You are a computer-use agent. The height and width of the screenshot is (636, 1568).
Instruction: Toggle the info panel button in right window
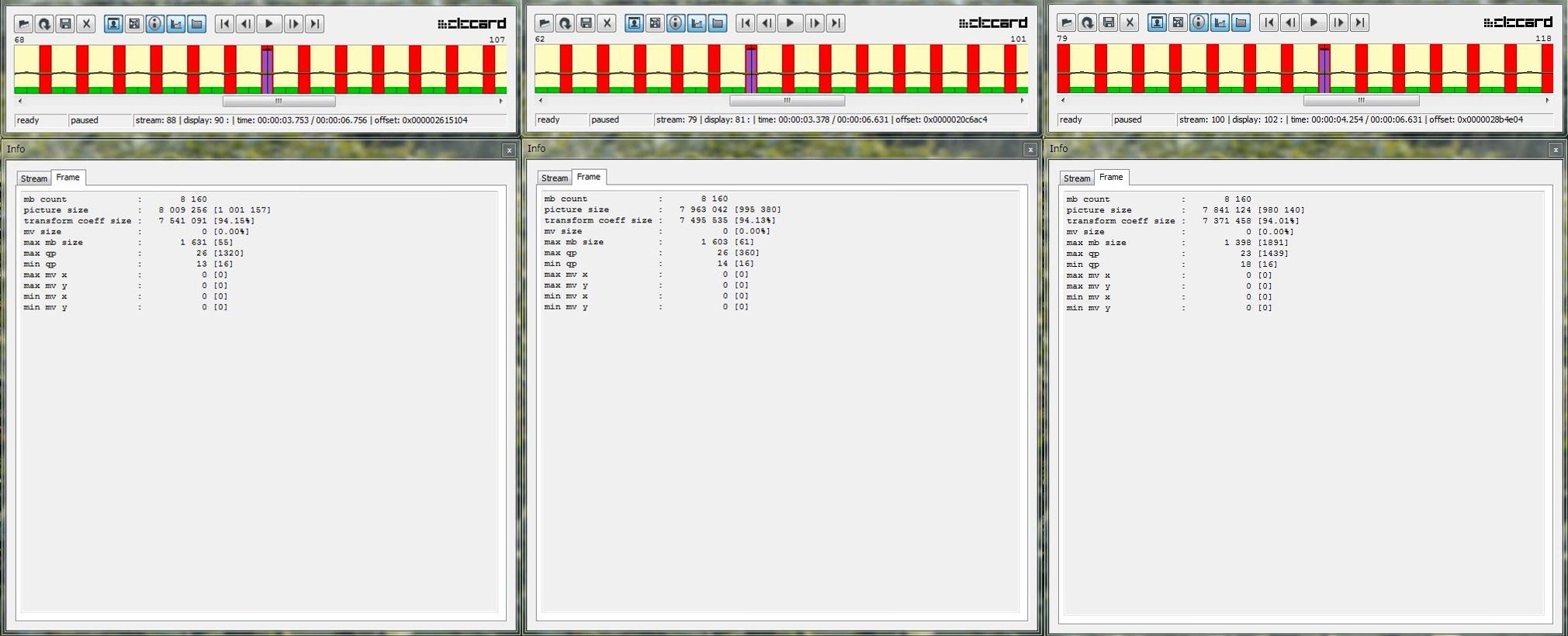click(x=1199, y=22)
